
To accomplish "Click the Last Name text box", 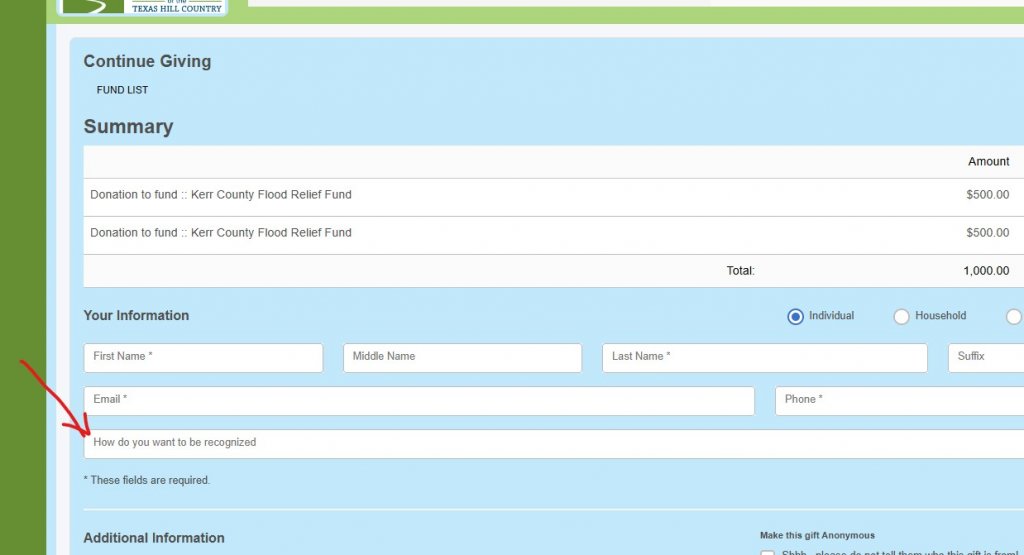I will [x=764, y=357].
